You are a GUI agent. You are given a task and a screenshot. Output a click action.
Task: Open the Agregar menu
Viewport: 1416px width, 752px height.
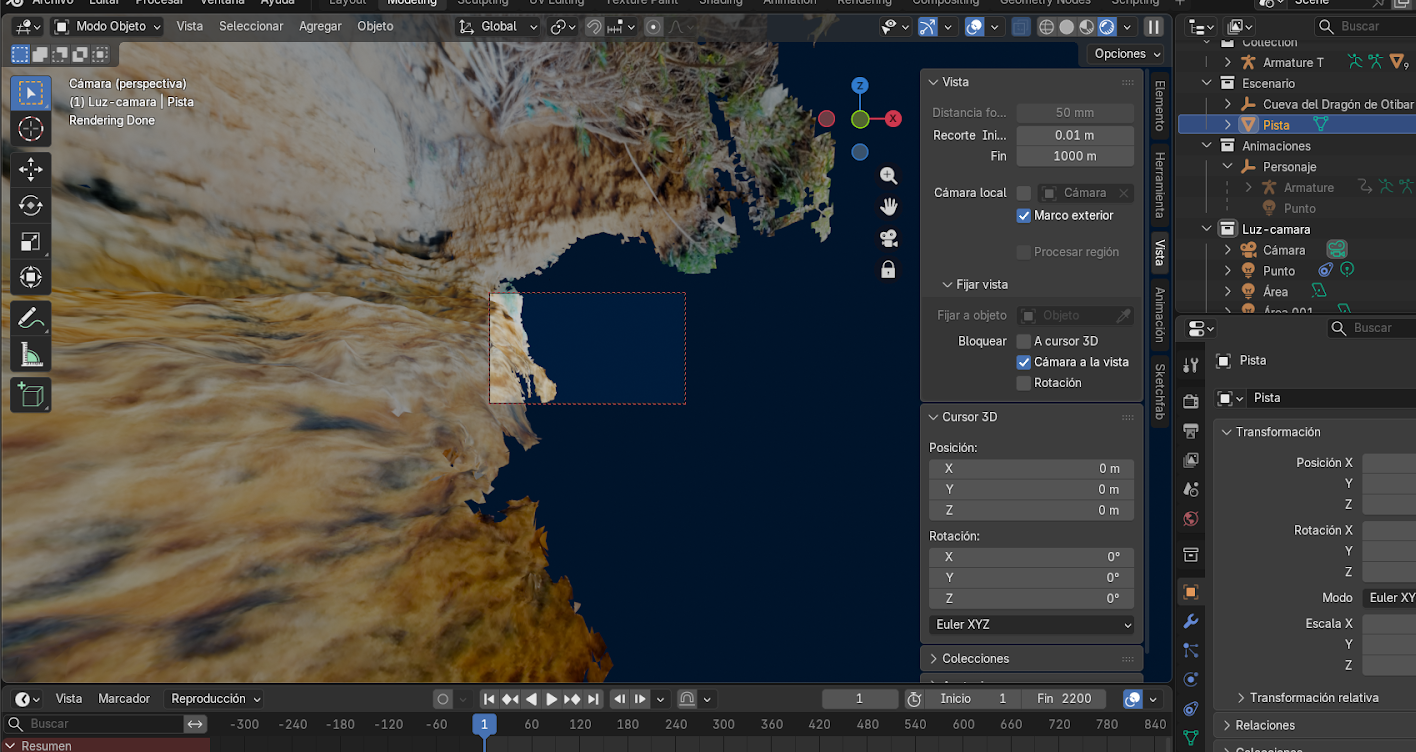tap(320, 26)
